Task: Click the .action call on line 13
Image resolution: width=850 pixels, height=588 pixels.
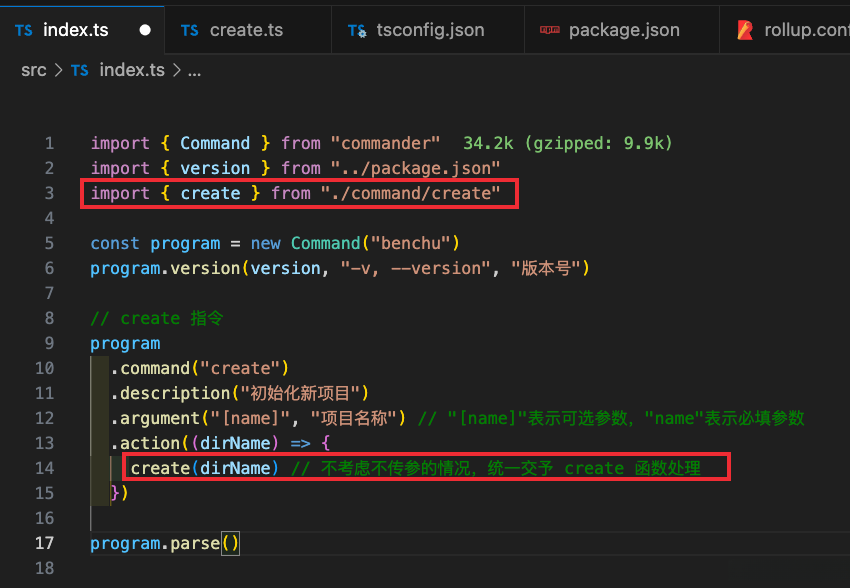Action: coord(149,443)
